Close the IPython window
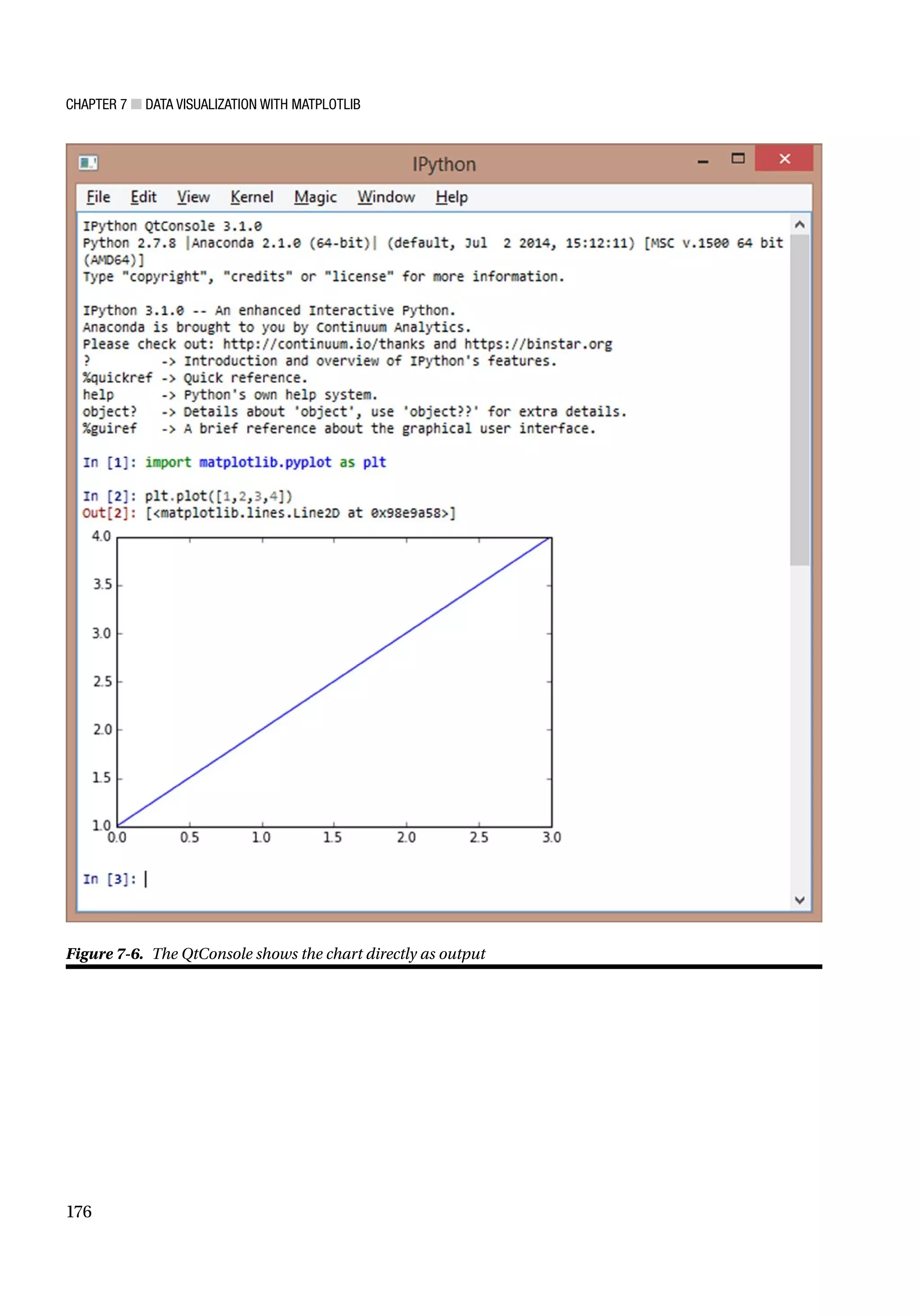The width and height of the screenshot is (921, 1316). [784, 159]
